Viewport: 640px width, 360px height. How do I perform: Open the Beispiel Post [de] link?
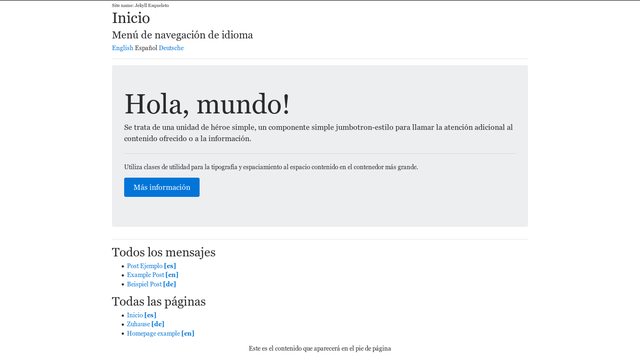click(x=151, y=284)
